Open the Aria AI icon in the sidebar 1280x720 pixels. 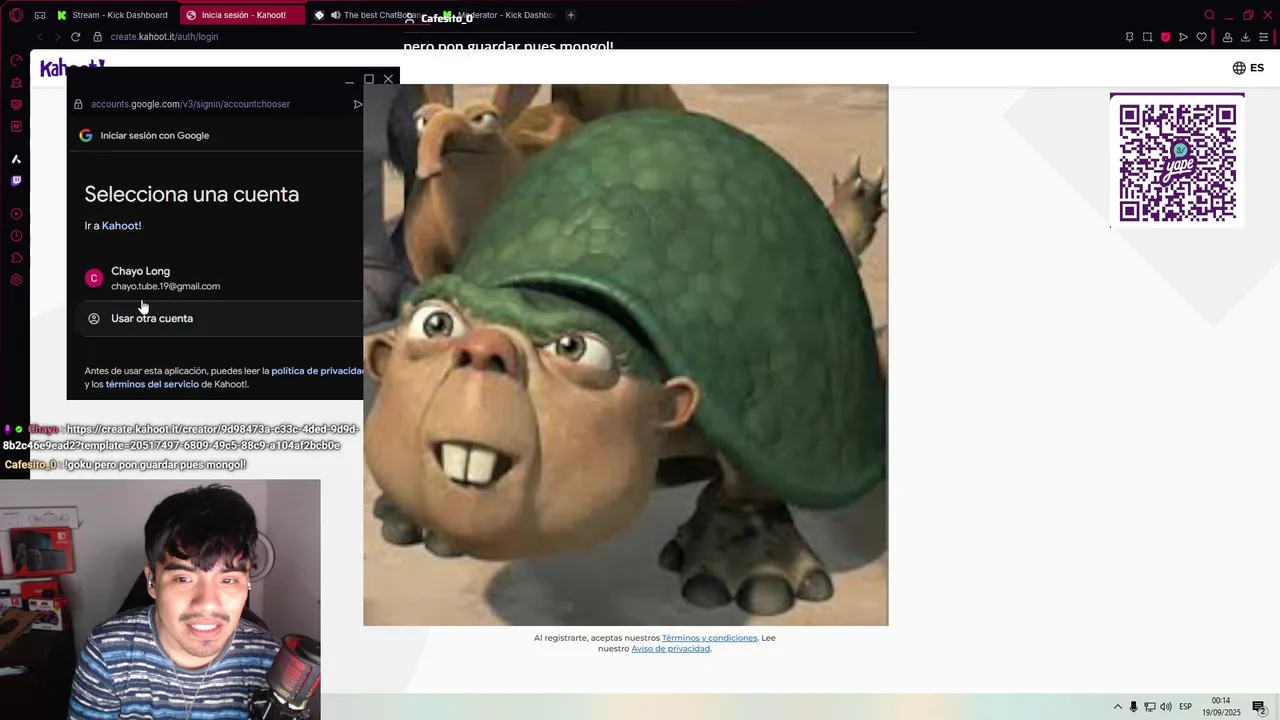[16, 159]
